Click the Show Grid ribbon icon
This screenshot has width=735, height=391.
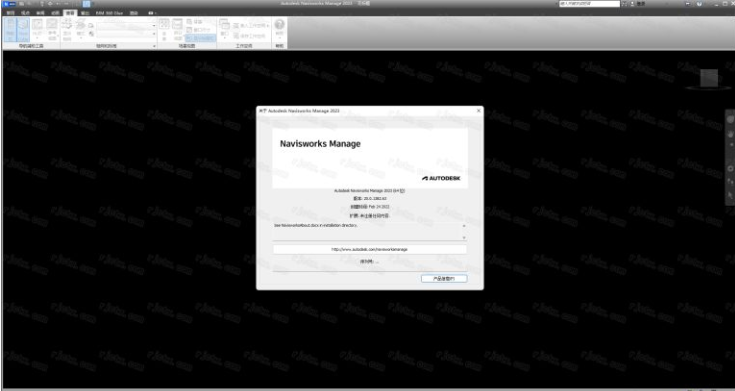68,29
